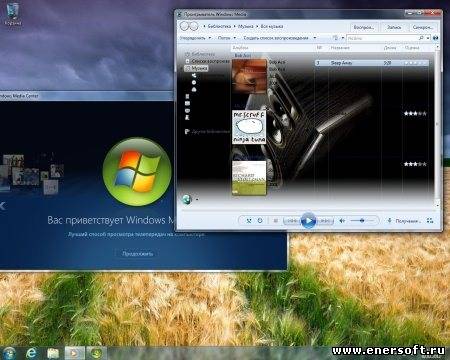Open the Запись tab

point(394,27)
